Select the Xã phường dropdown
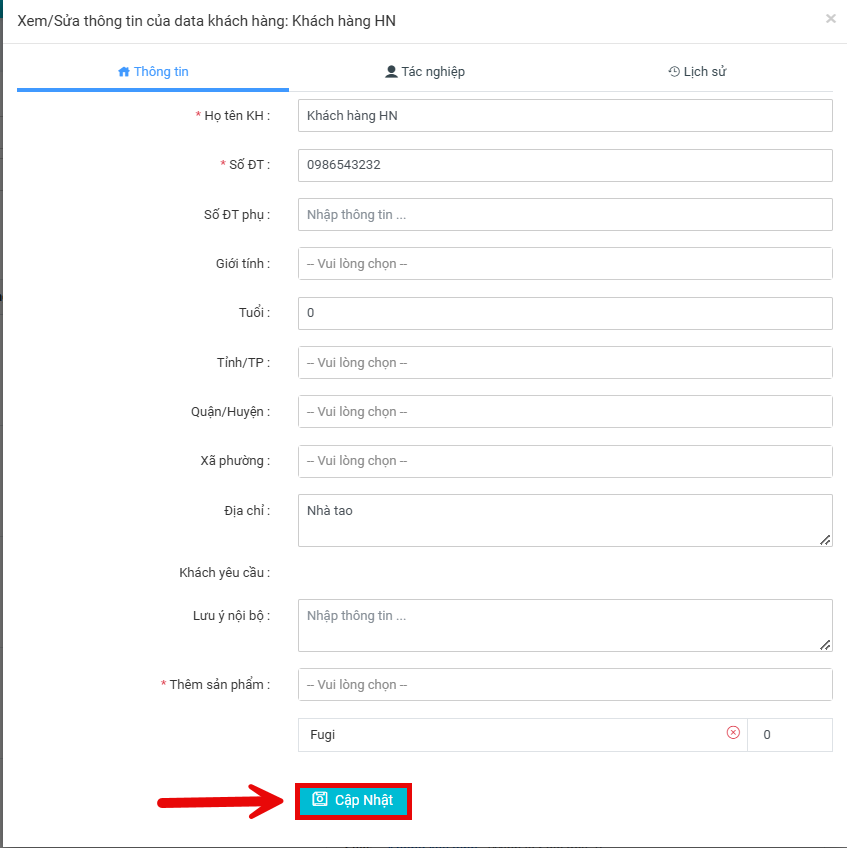The height and width of the screenshot is (848, 847). pyautogui.click(x=565, y=461)
